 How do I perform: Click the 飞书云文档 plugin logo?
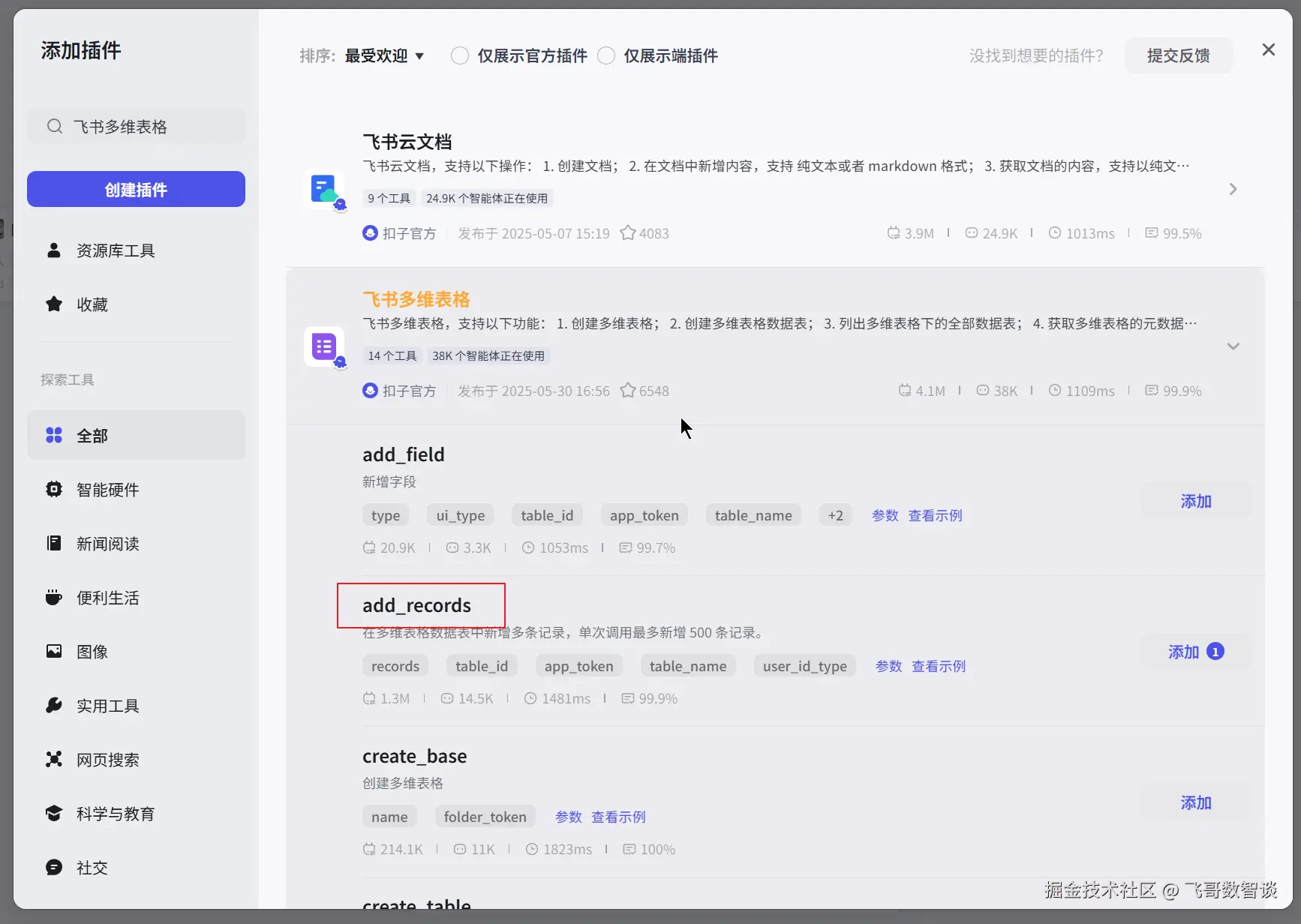(x=325, y=190)
